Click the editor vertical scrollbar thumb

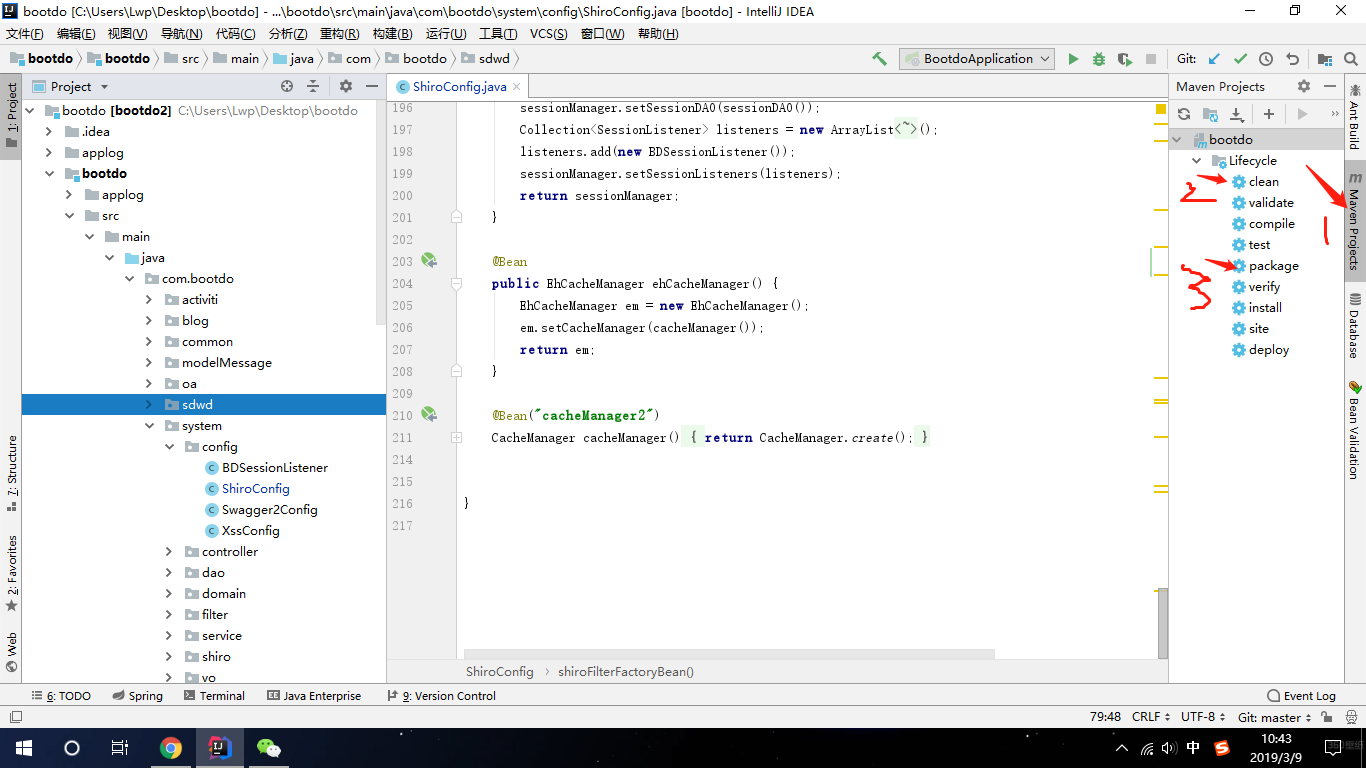pyautogui.click(x=1162, y=623)
